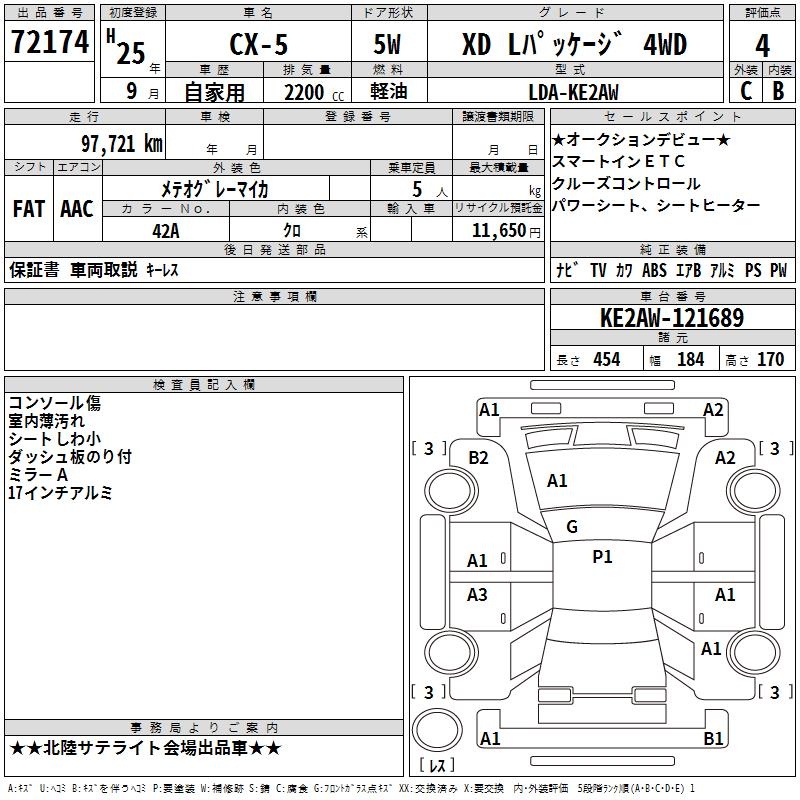Select the 保証書 item
This screenshot has height=800, width=800.
[x=34, y=269]
